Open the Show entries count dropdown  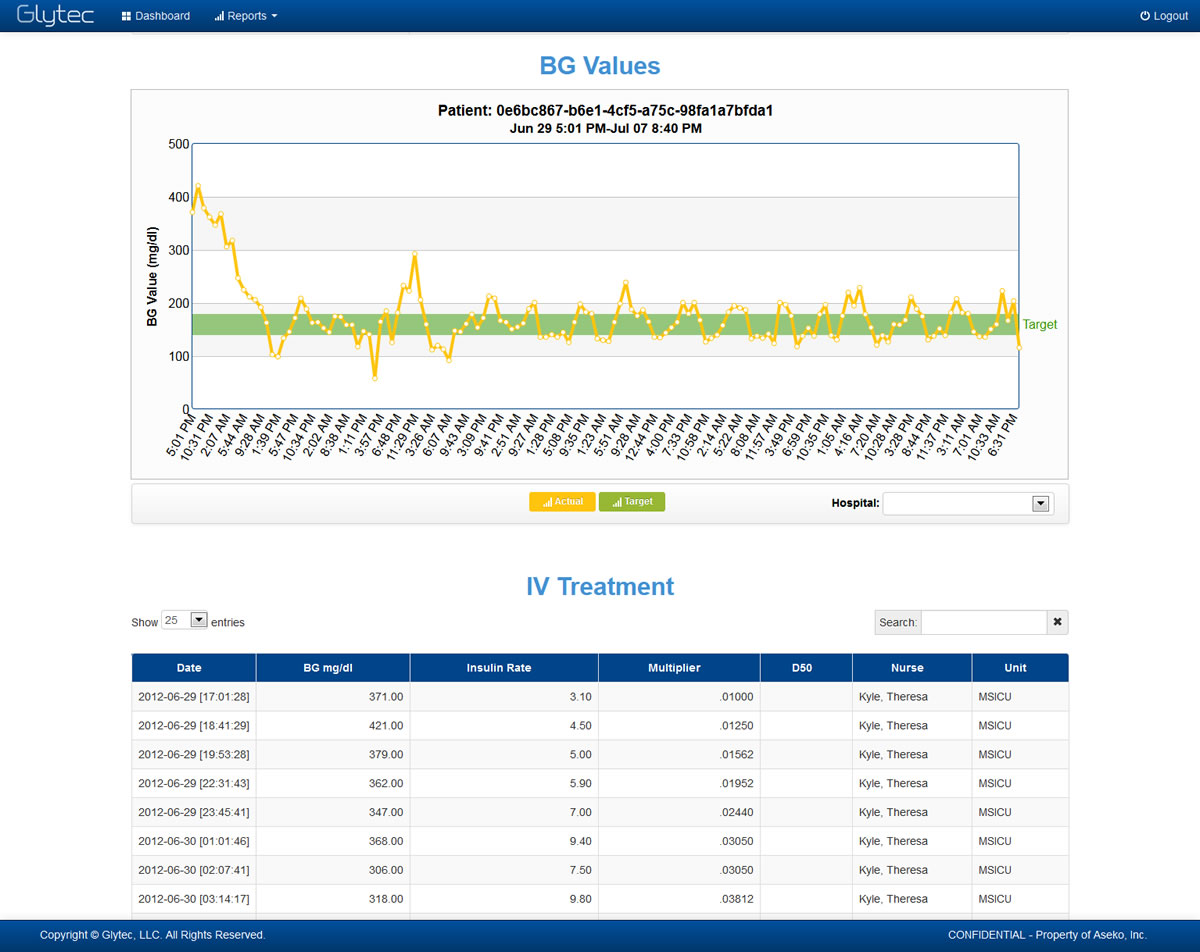tap(184, 621)
